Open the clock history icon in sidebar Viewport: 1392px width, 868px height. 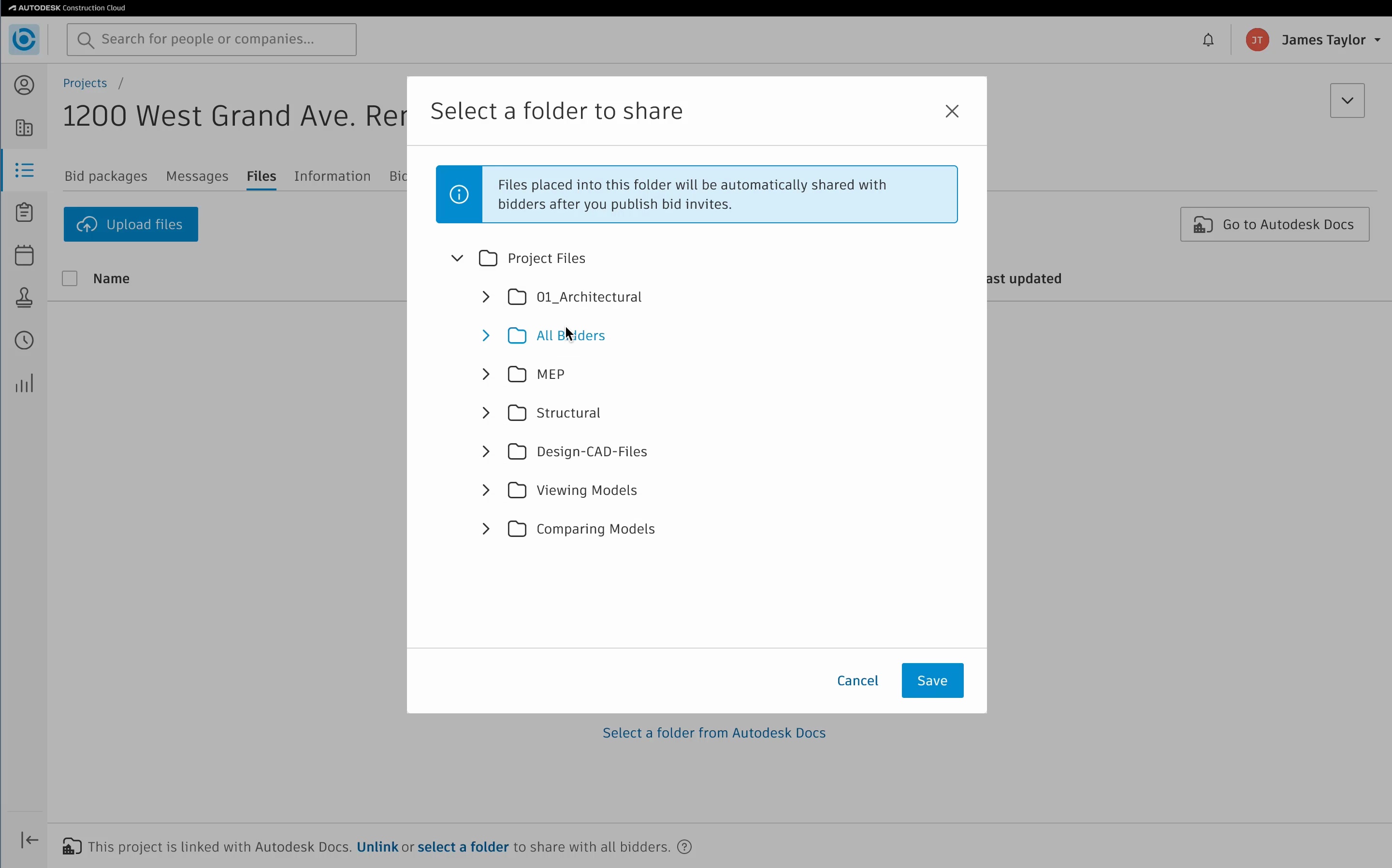(x=24, y=340)
